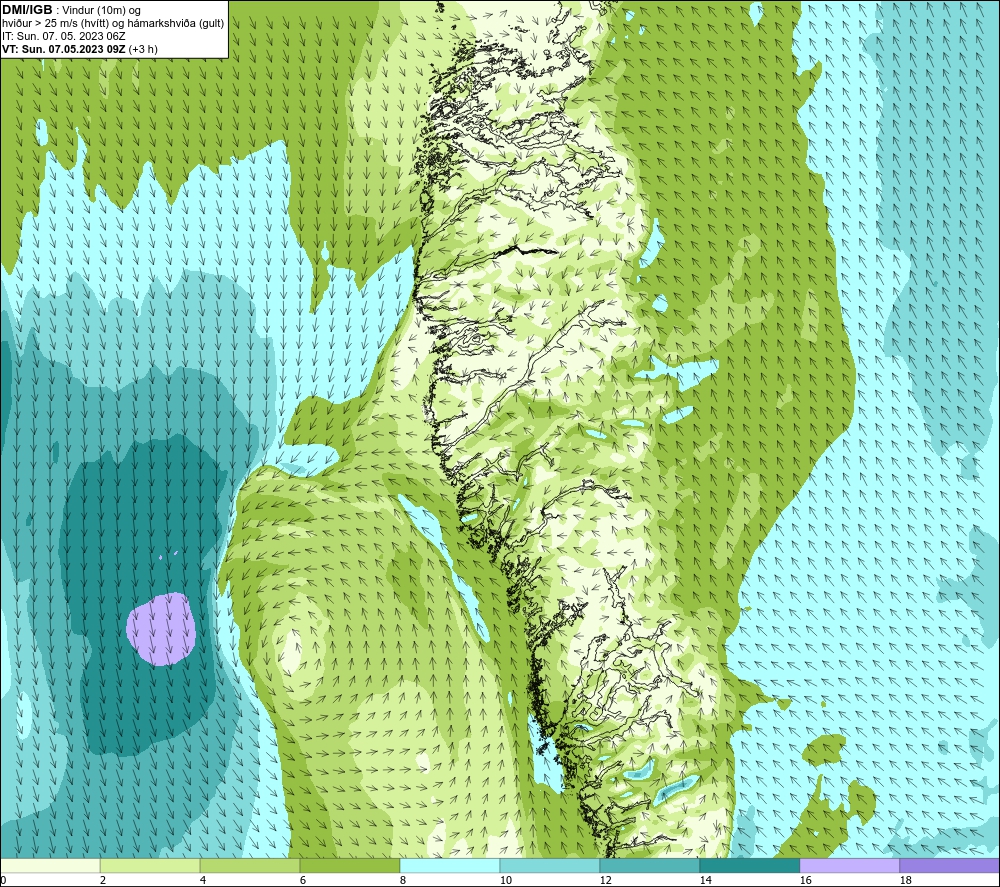
Task: Click the purple wind maximum blob on map
Action: click(x=160, y=629)
